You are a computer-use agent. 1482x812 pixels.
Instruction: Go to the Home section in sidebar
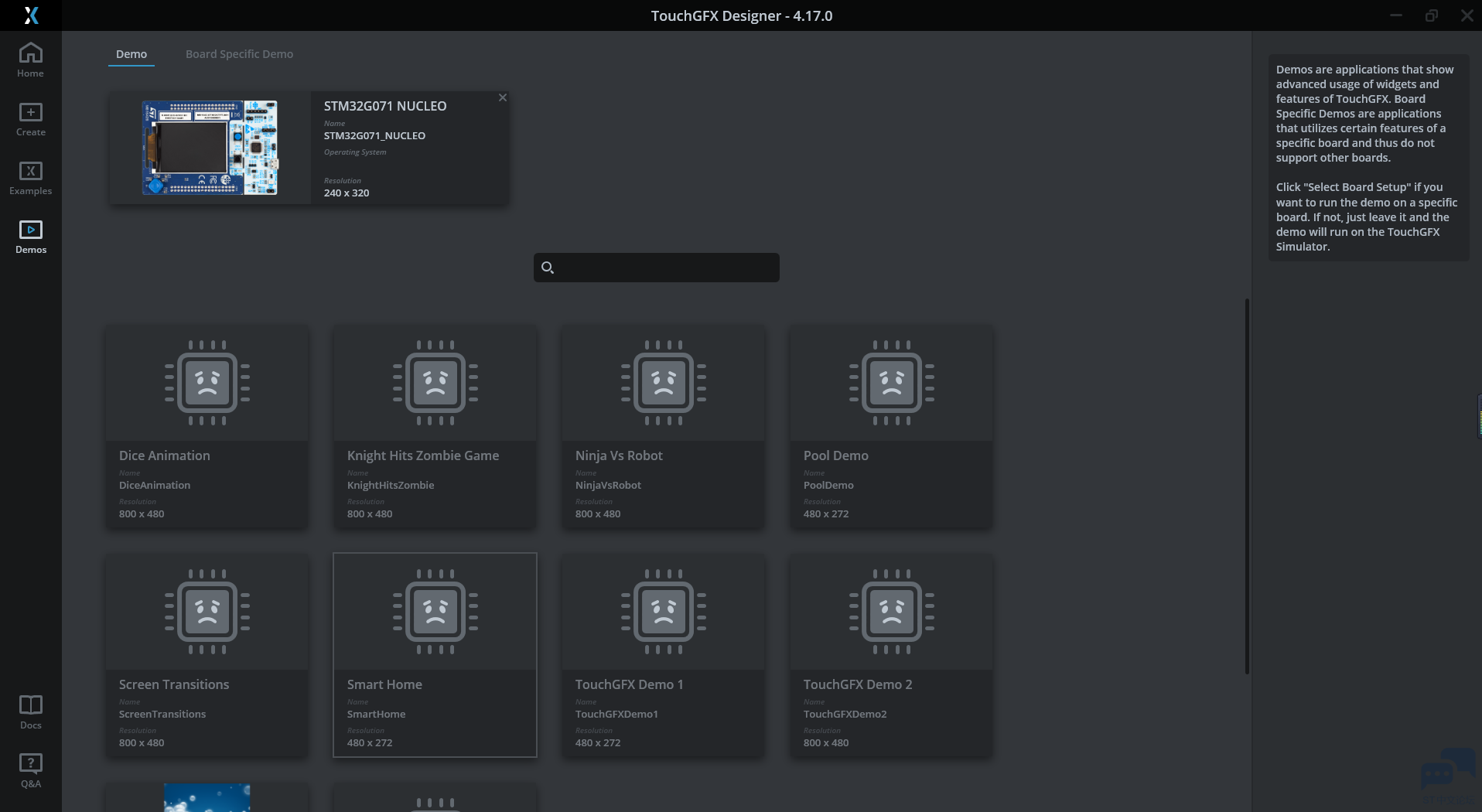(31, 60)
